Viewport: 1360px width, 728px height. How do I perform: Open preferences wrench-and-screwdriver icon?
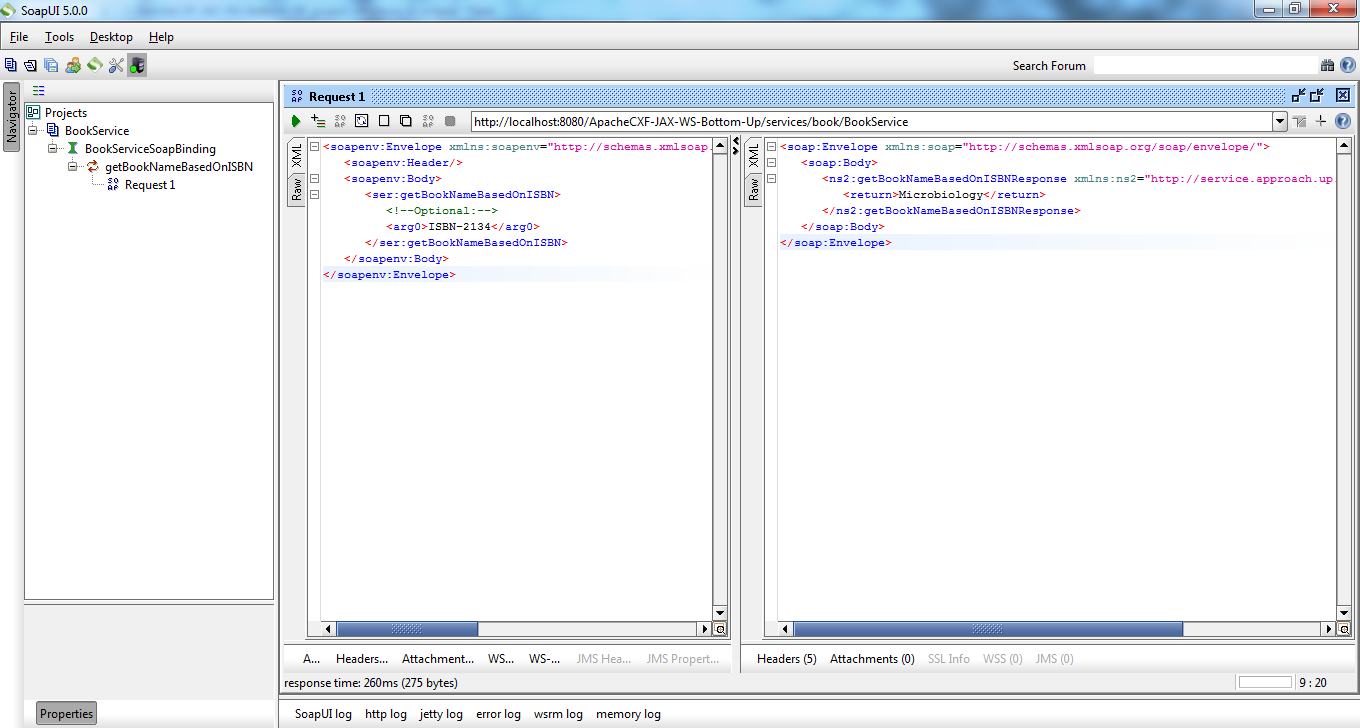click(x=116, y=65)
